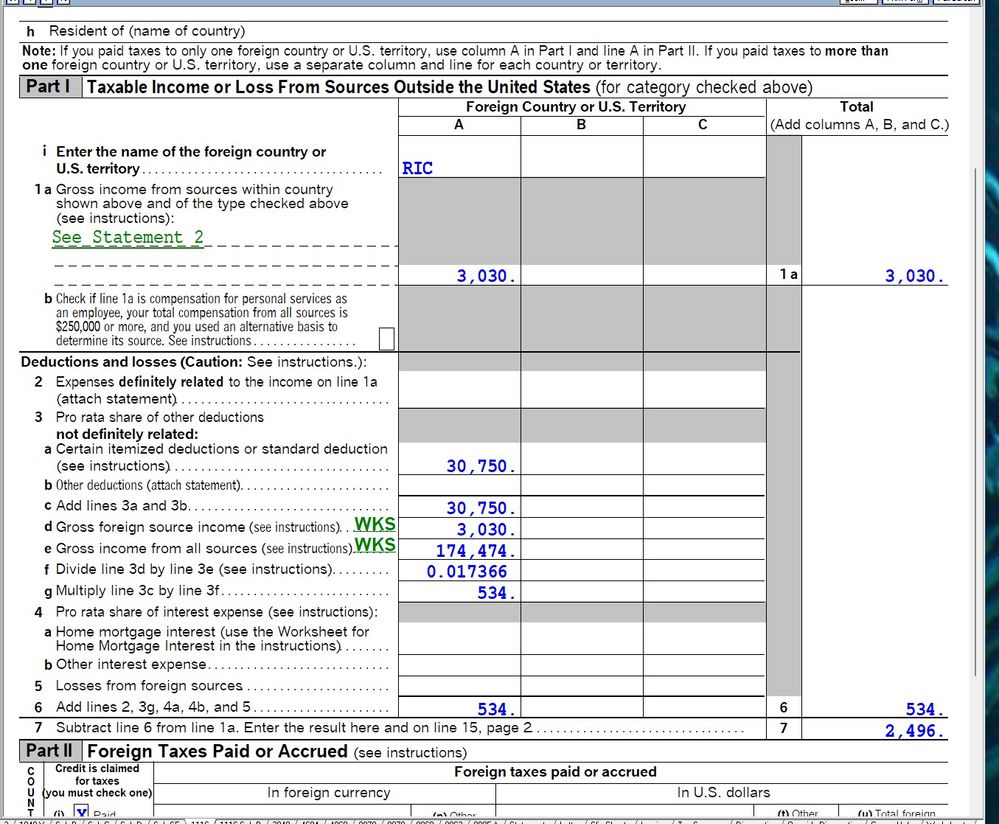Toggle the Paid credit checkbox in Part II
999x824 pixels.
[x=83, y=815]
